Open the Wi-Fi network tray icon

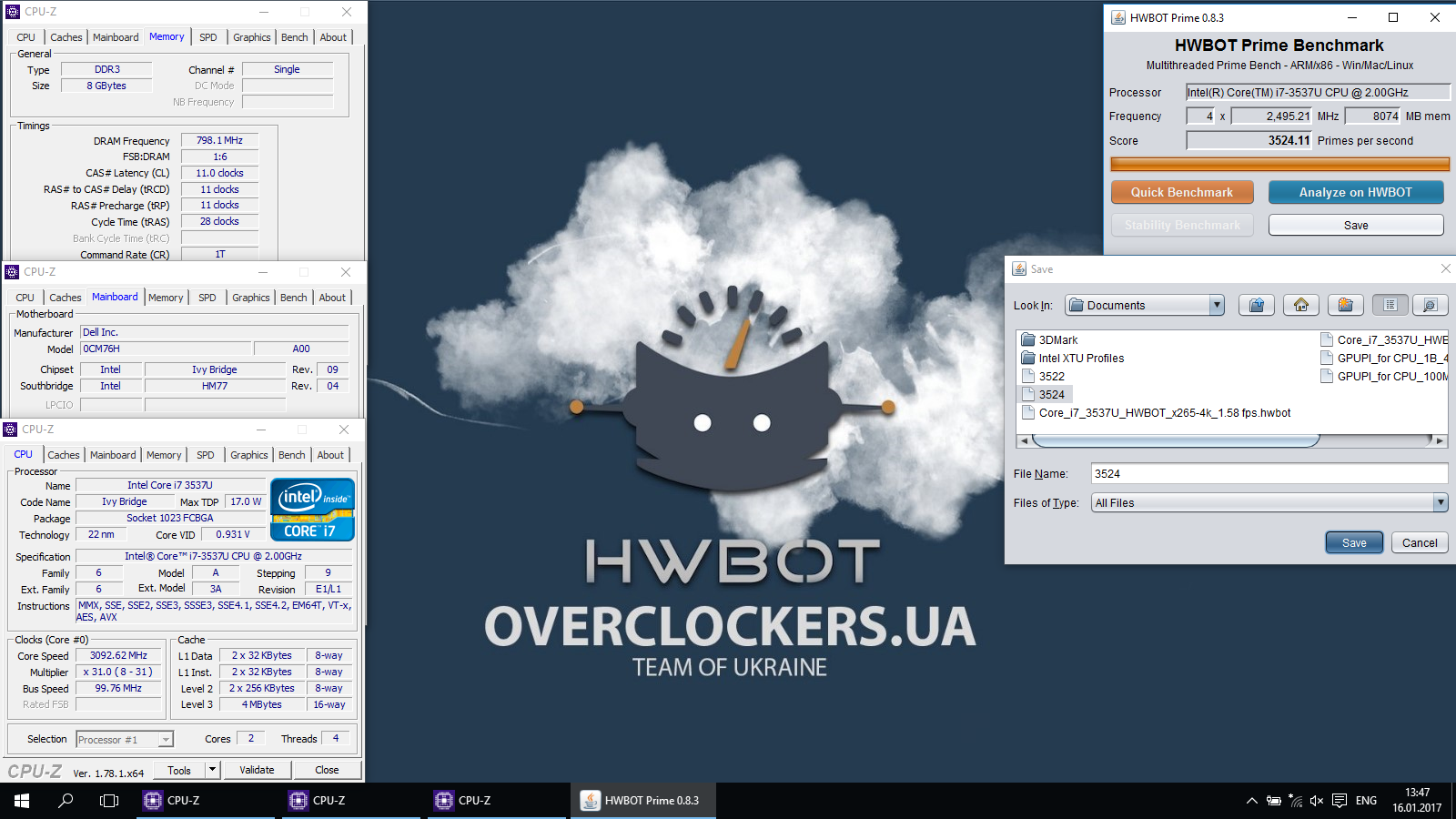[1295, 801]
